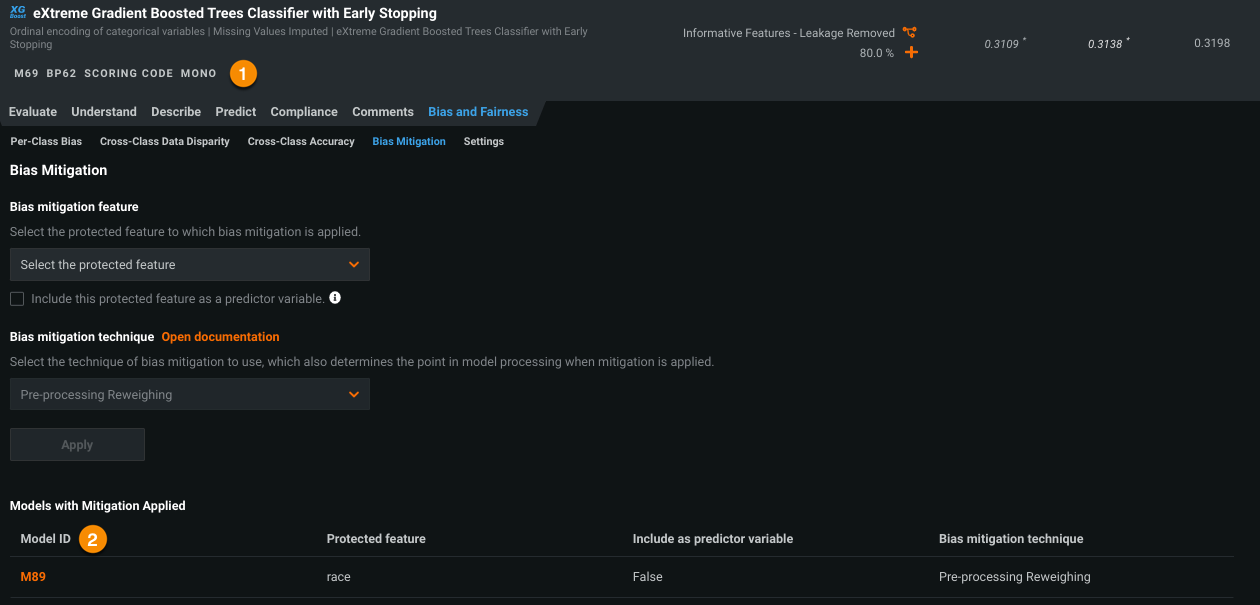Viewport: 1260px width, 605px height.
Task: Open the documentation link
Action: click(220, 337)
